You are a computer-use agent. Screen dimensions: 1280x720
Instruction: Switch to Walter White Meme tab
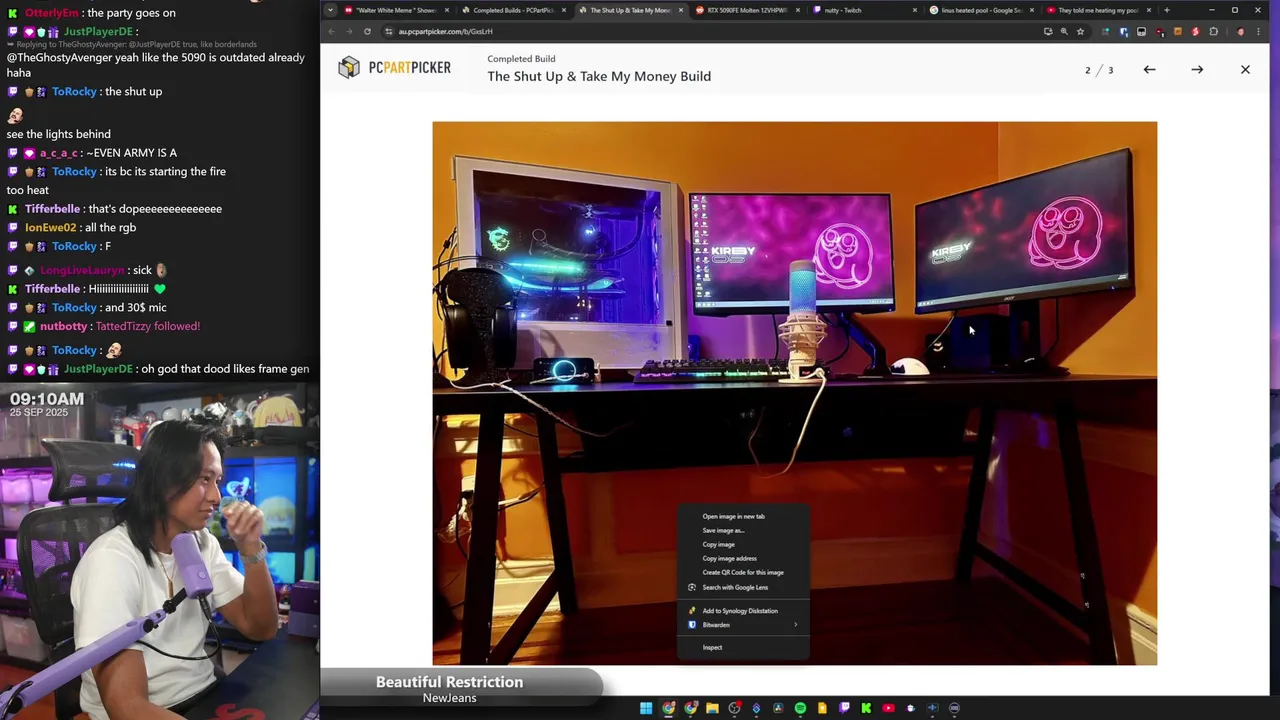395,10
